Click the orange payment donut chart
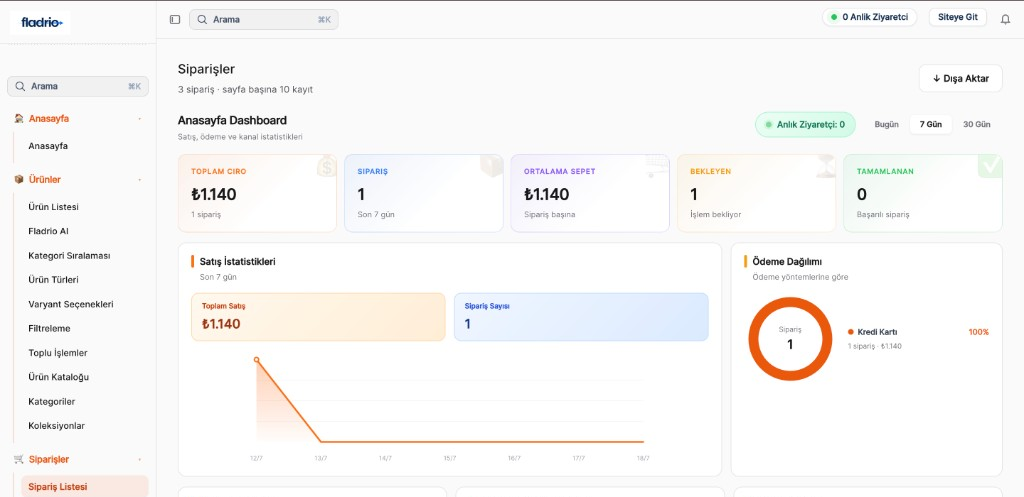This screenshot has height=497, width=1024. click(790, 338)
